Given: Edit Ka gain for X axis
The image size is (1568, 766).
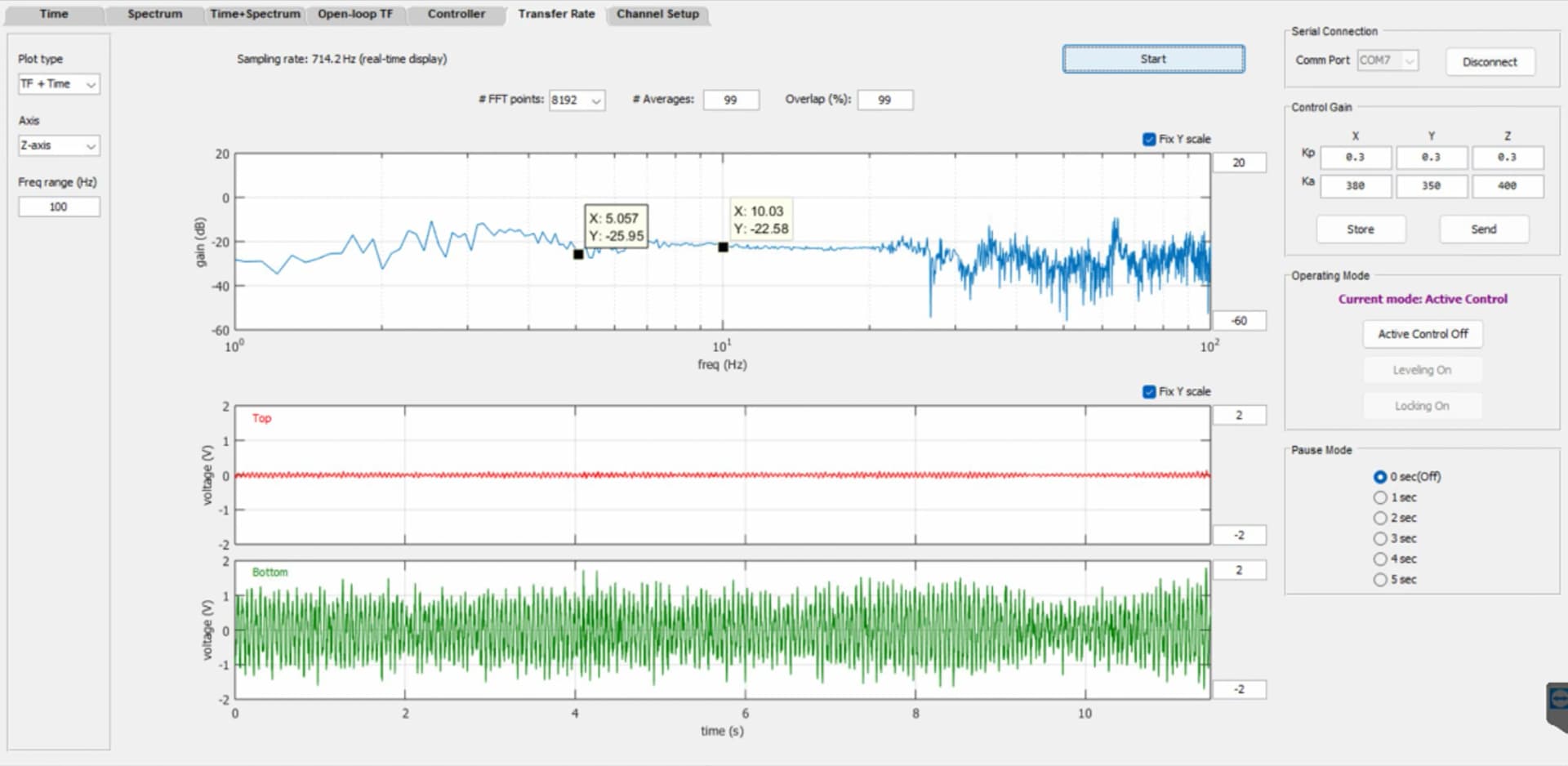Looking at the screenshot, I should tap(1355, 186).
